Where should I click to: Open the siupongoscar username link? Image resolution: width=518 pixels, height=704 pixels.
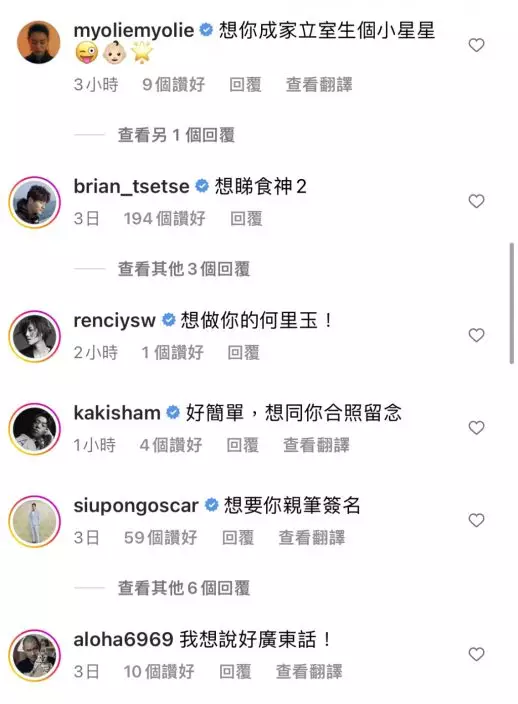click(136, 506)
